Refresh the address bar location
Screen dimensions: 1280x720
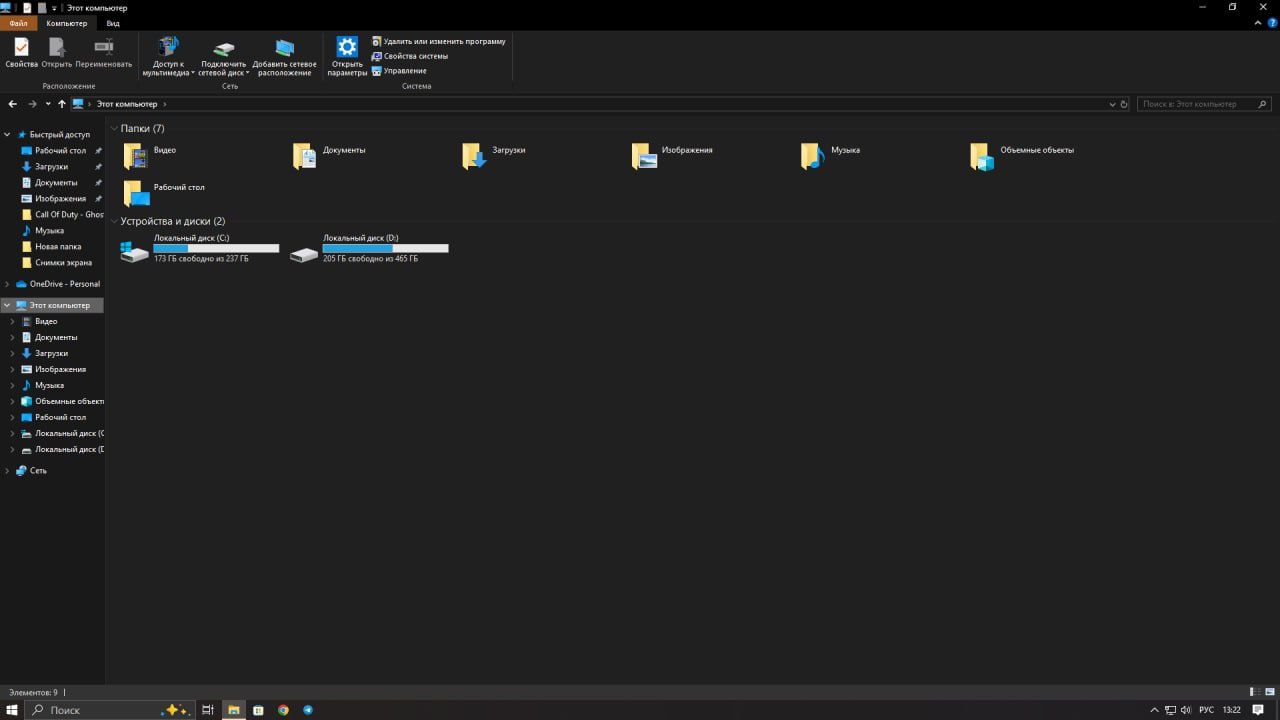point(1124,104)
